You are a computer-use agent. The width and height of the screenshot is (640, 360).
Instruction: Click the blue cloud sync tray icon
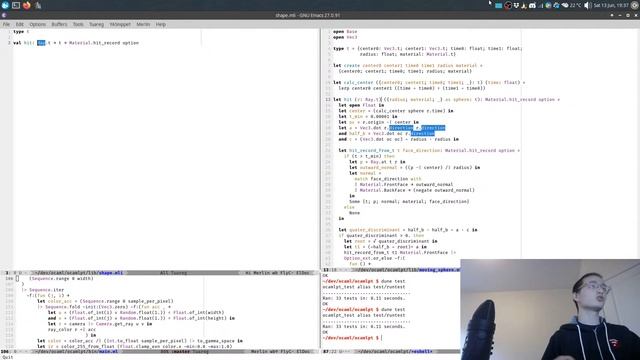pos(556,6)
